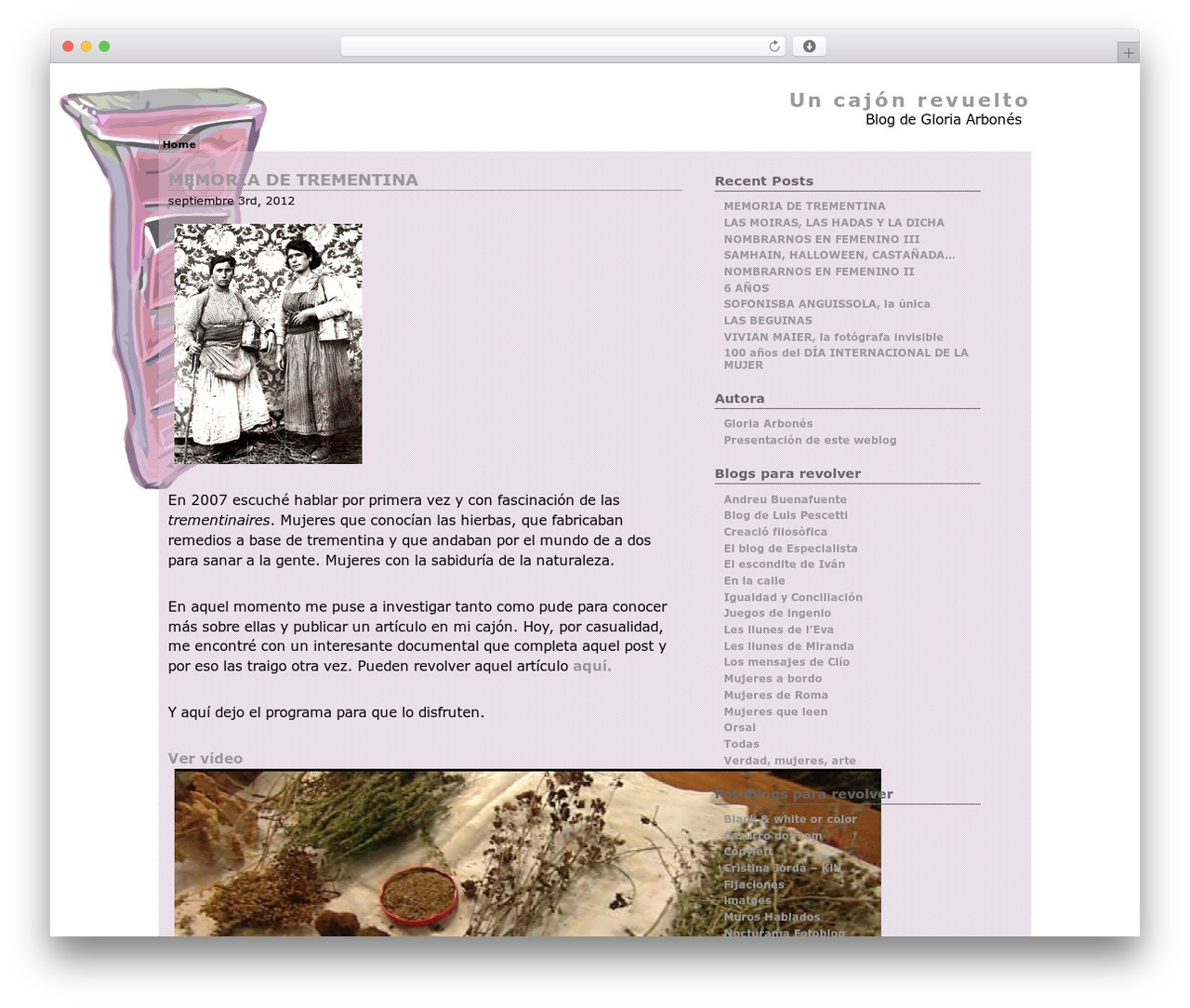Select the first recent post MEMORIA DE TREMENTINA
Screen dimensions: 1190x1008
point(805,206)
